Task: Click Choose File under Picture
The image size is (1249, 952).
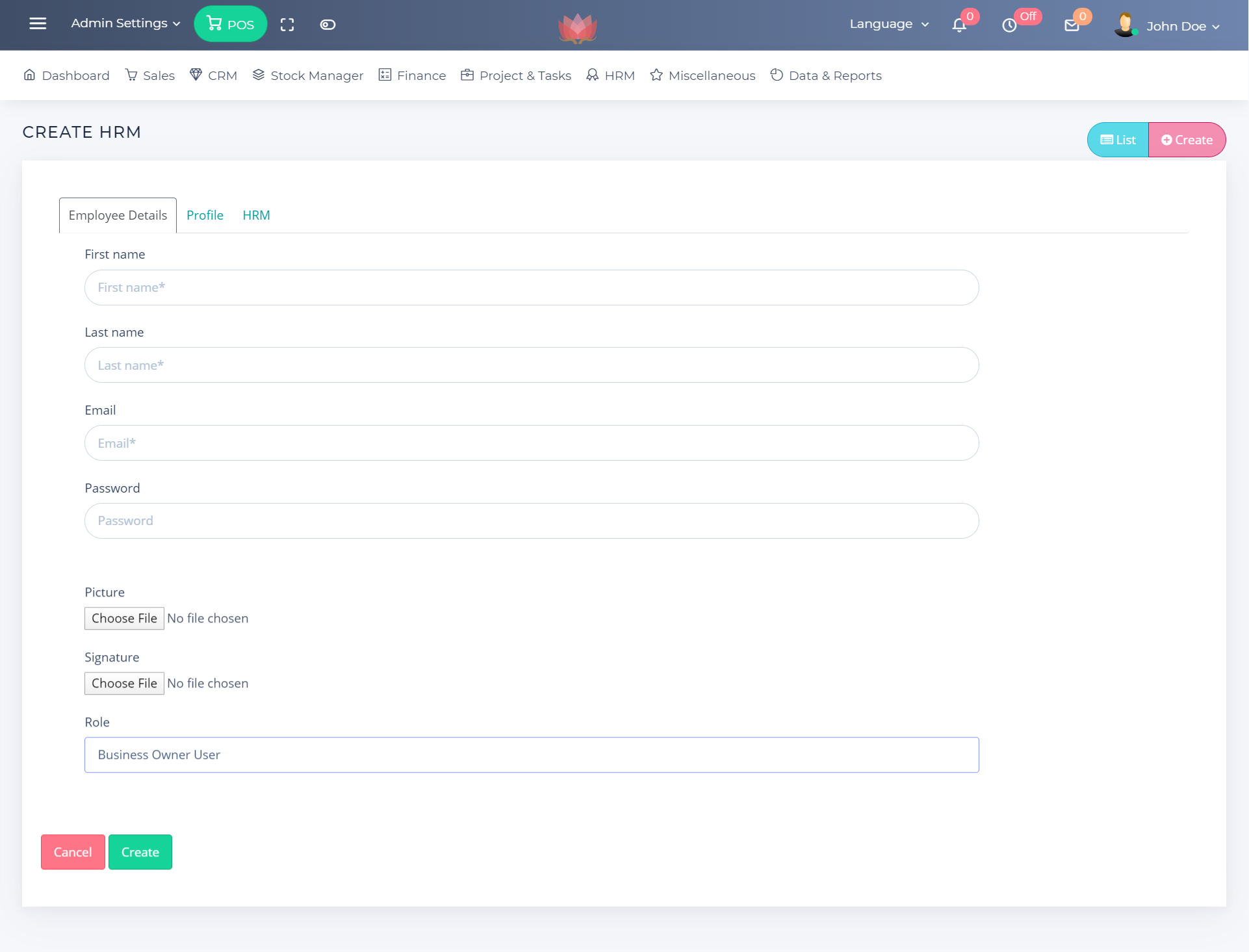Action: pos(124,618)
